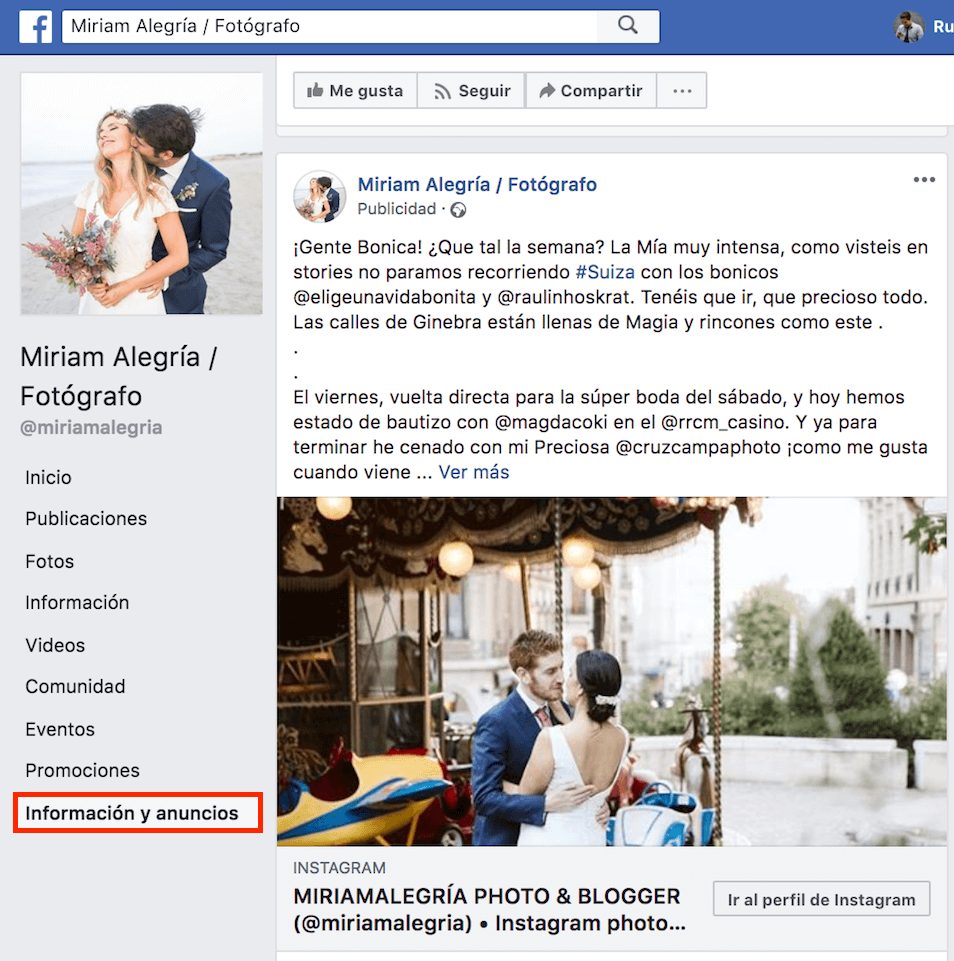Click the Compartir share button
Image resolution: width=954 pixels, height=961 pixels.
(590, 91)
